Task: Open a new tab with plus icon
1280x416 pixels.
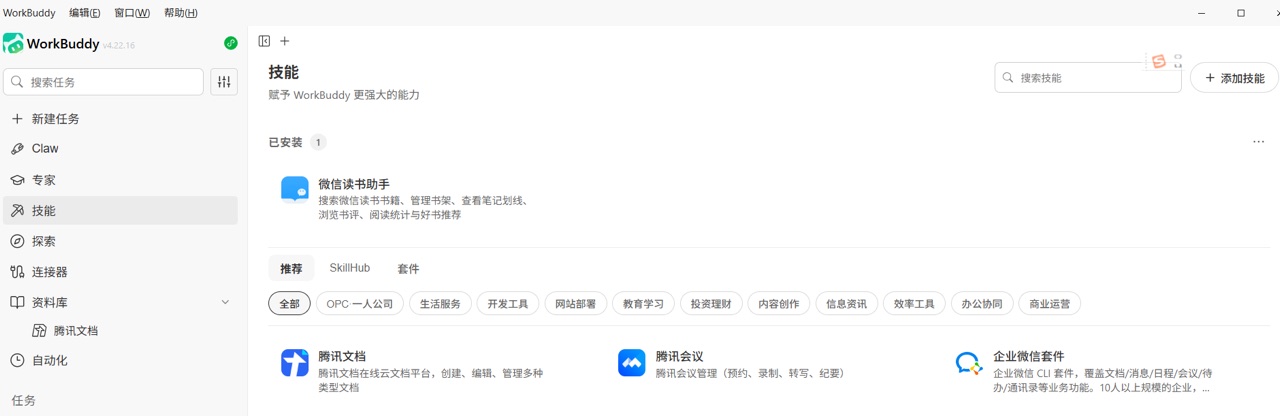Action: [x=285, y=41]
